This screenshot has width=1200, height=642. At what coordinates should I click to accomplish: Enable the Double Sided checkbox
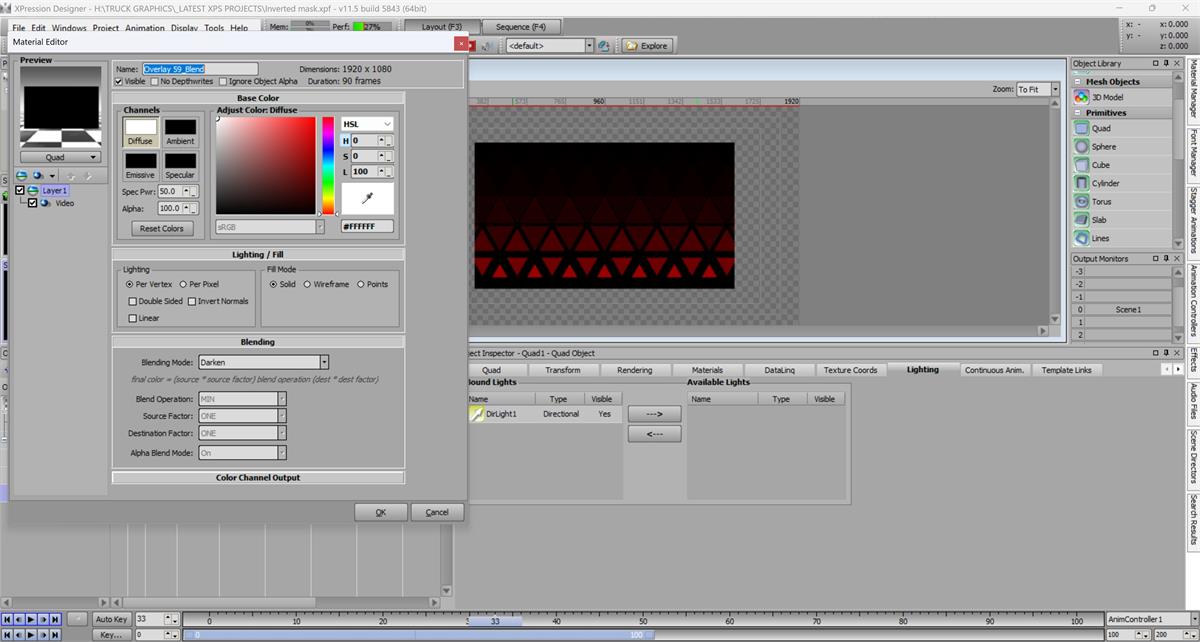133,301
